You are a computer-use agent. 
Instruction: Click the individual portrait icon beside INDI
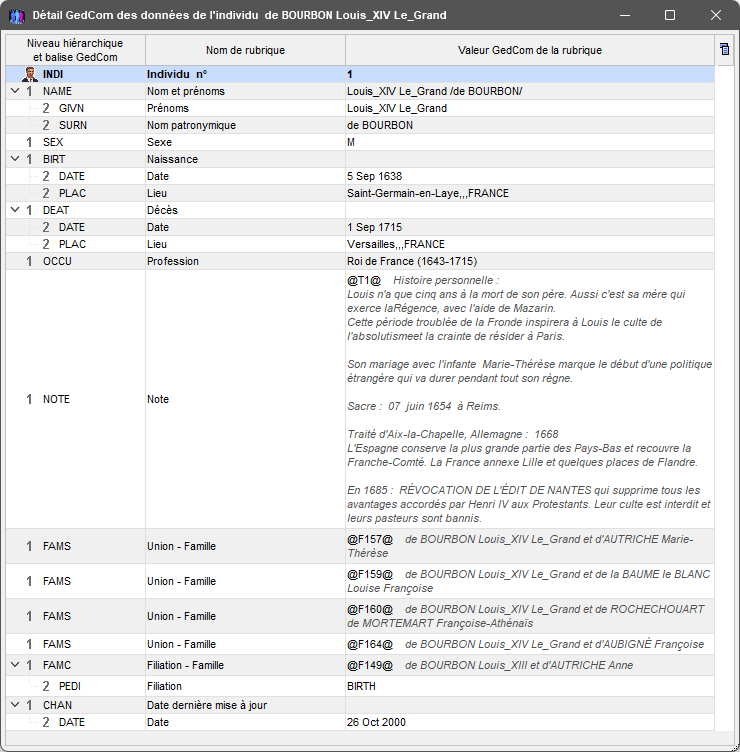pyautogui.click(x=30, y=74)
